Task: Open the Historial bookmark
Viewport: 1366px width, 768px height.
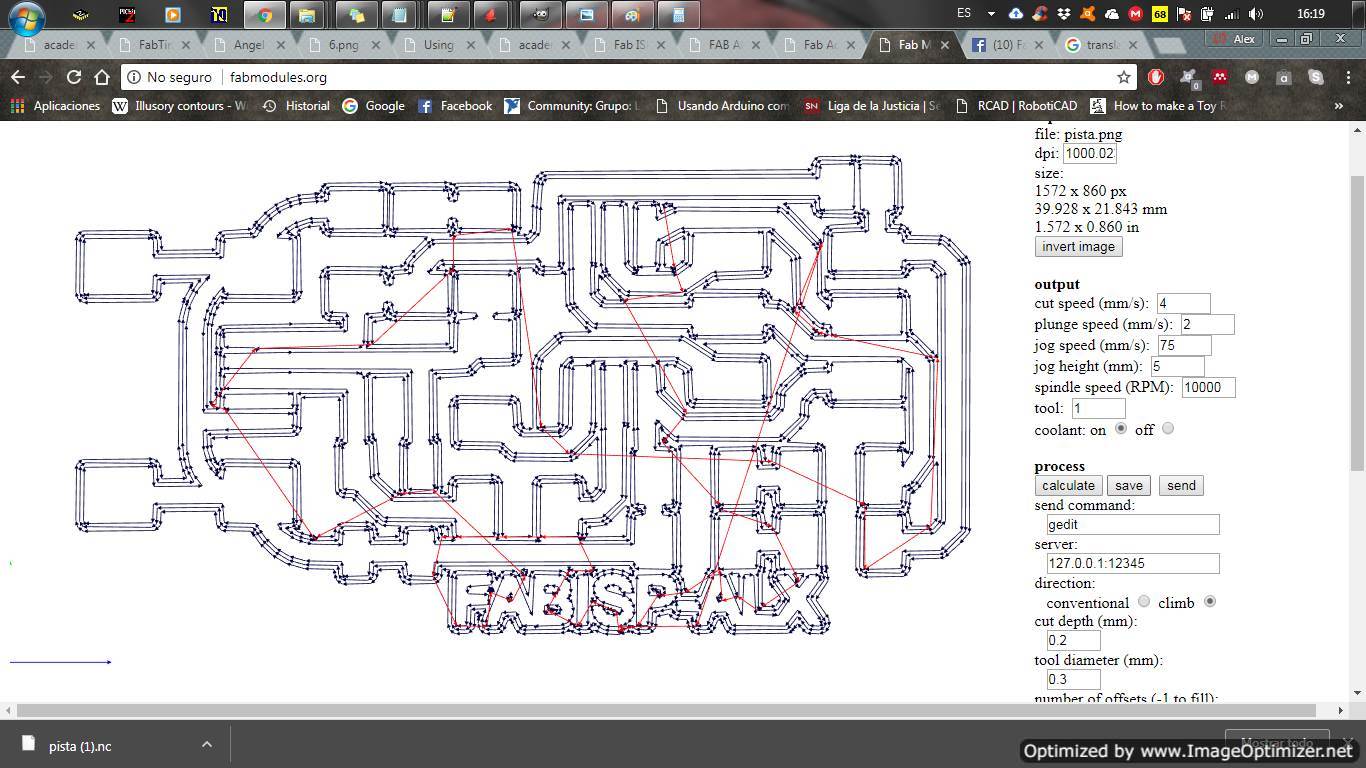Action: coord(296,105)
